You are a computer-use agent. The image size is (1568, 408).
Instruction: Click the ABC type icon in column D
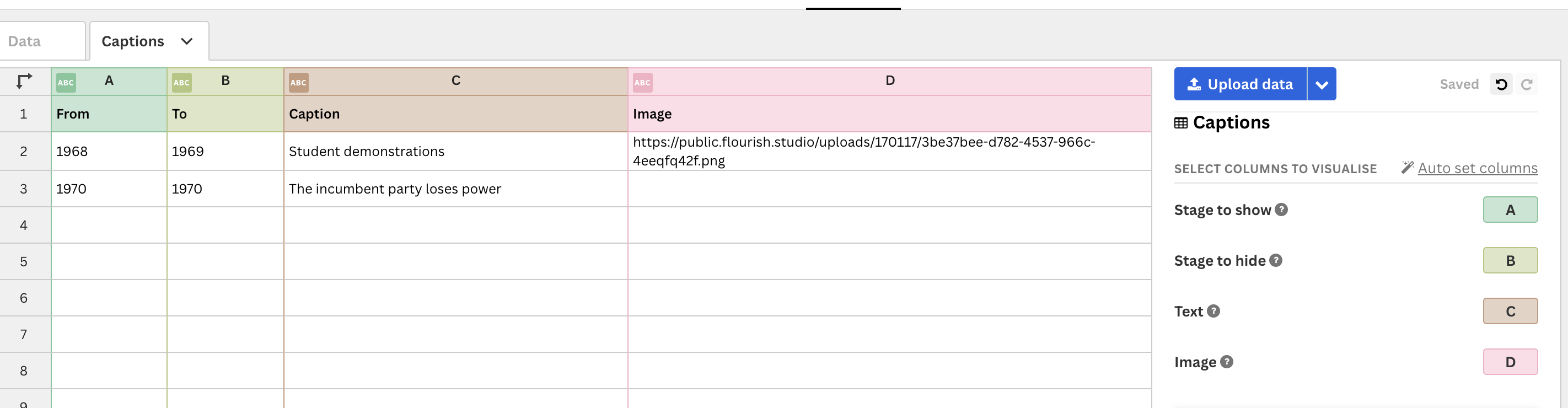[642, 82]
